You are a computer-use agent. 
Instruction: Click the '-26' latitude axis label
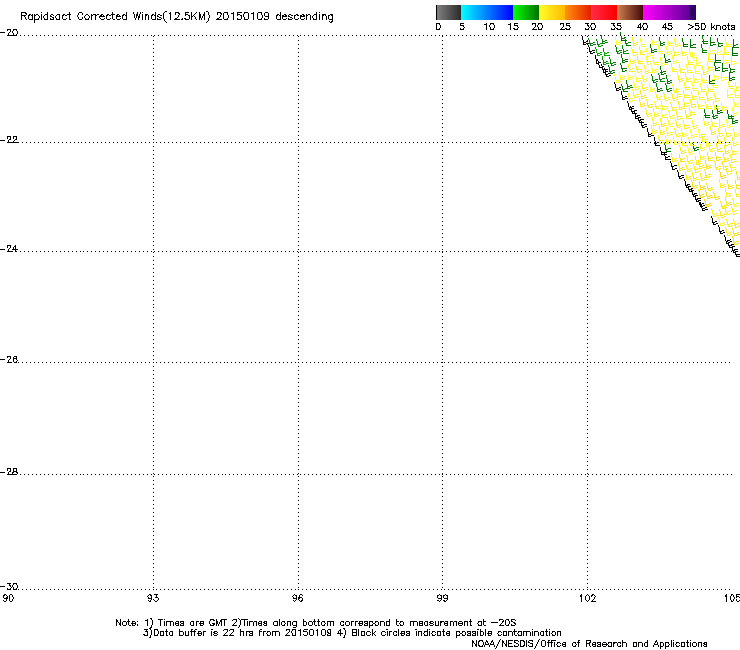pyautogui.click(x=9, y=360)
